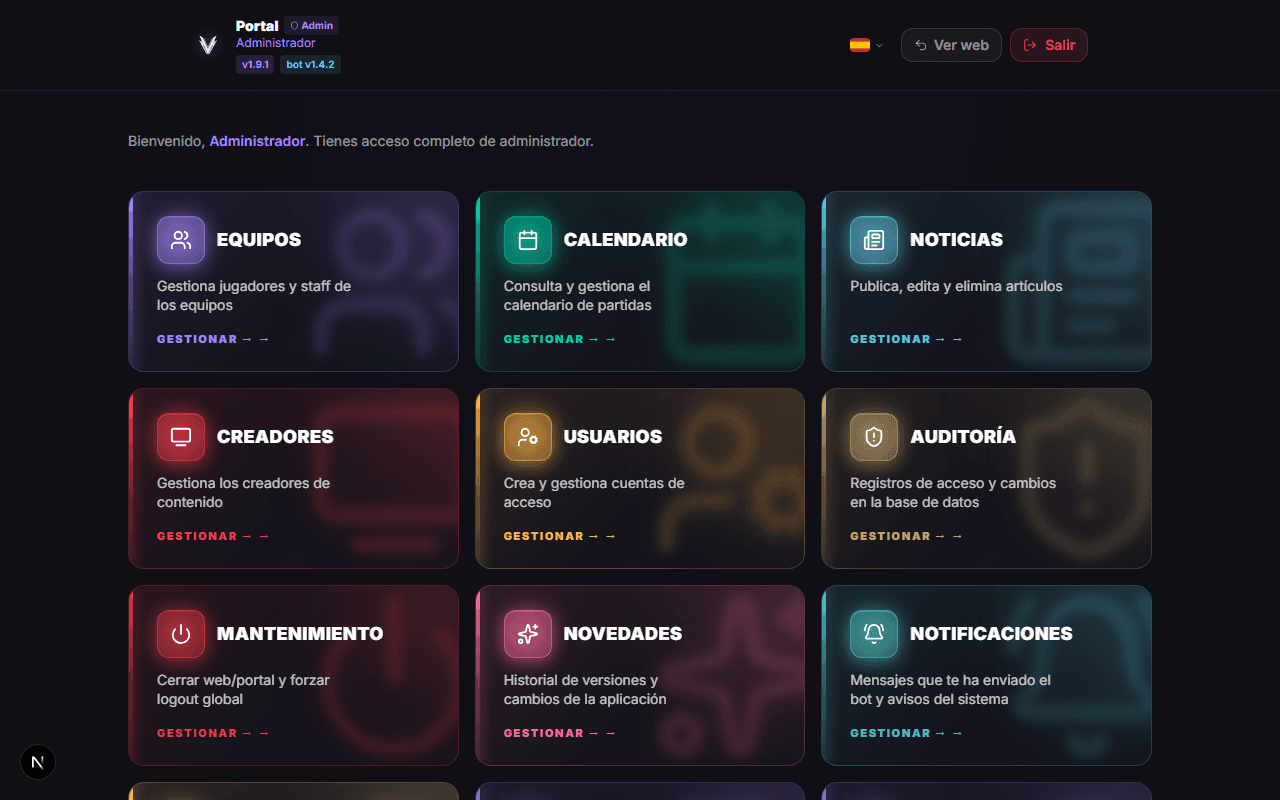Open Gestionar link under Equipos
Screen dimensions: 1280x800
(x=213, y=339)
